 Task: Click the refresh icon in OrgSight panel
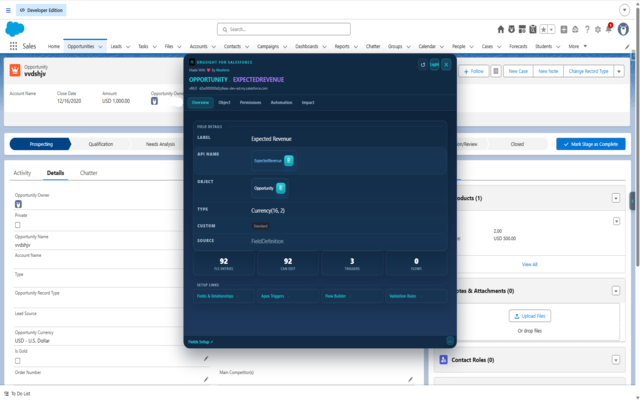[423, 64]
